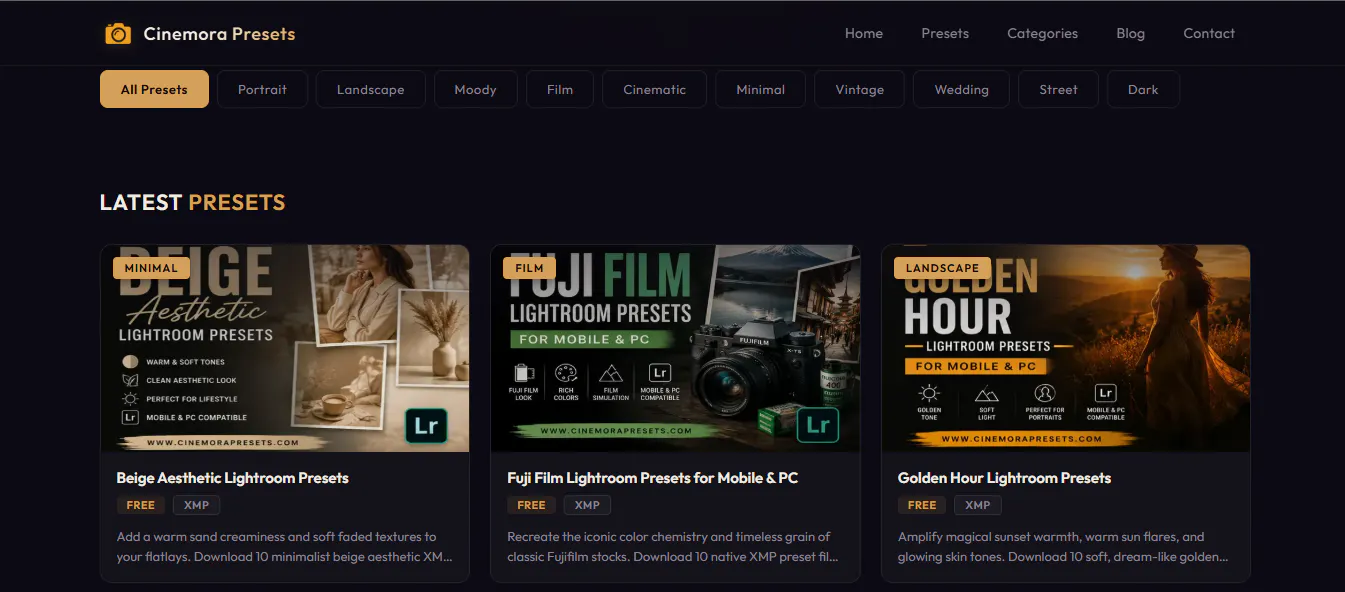
Task: Open Fuji Film Lightroom Presets title link
Action: pos(652,478)
